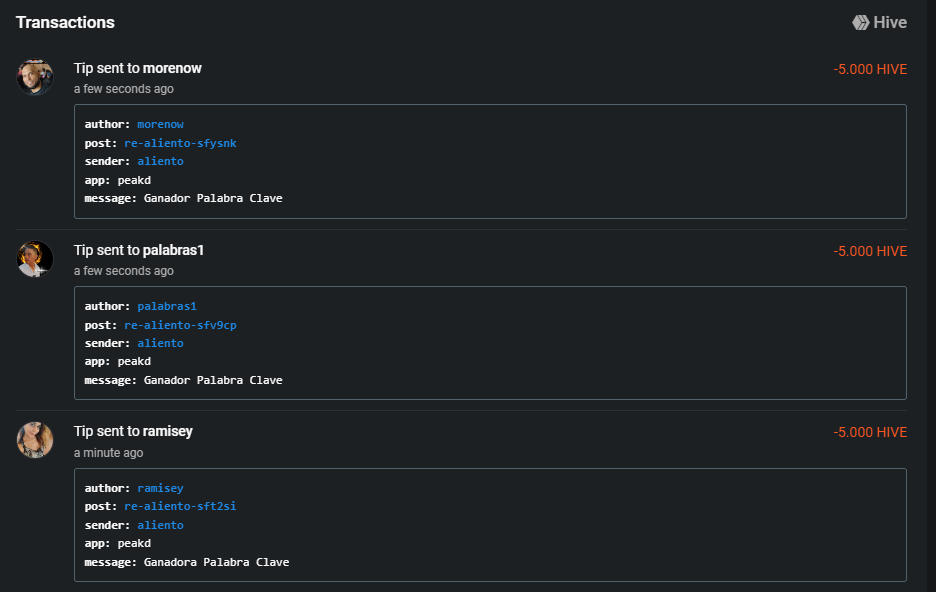This screenshot has height=592, width=936.
Task: Click the palabras1 author link
Action: click(x=167, y=306)
